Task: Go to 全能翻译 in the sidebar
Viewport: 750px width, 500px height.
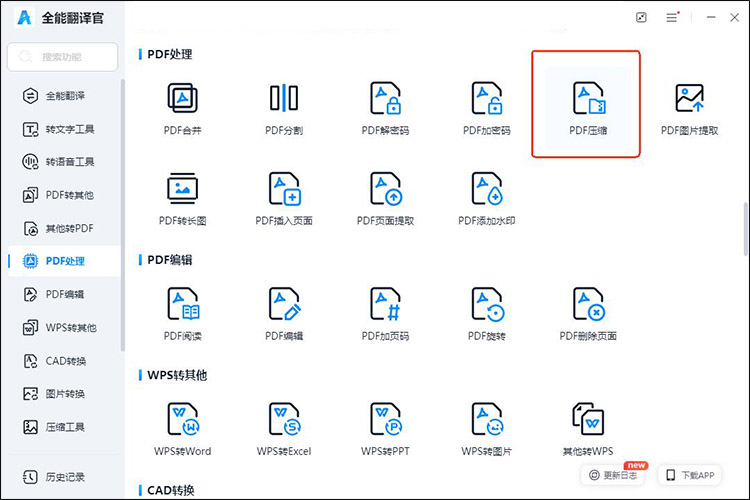Action: tap(64, 96)
